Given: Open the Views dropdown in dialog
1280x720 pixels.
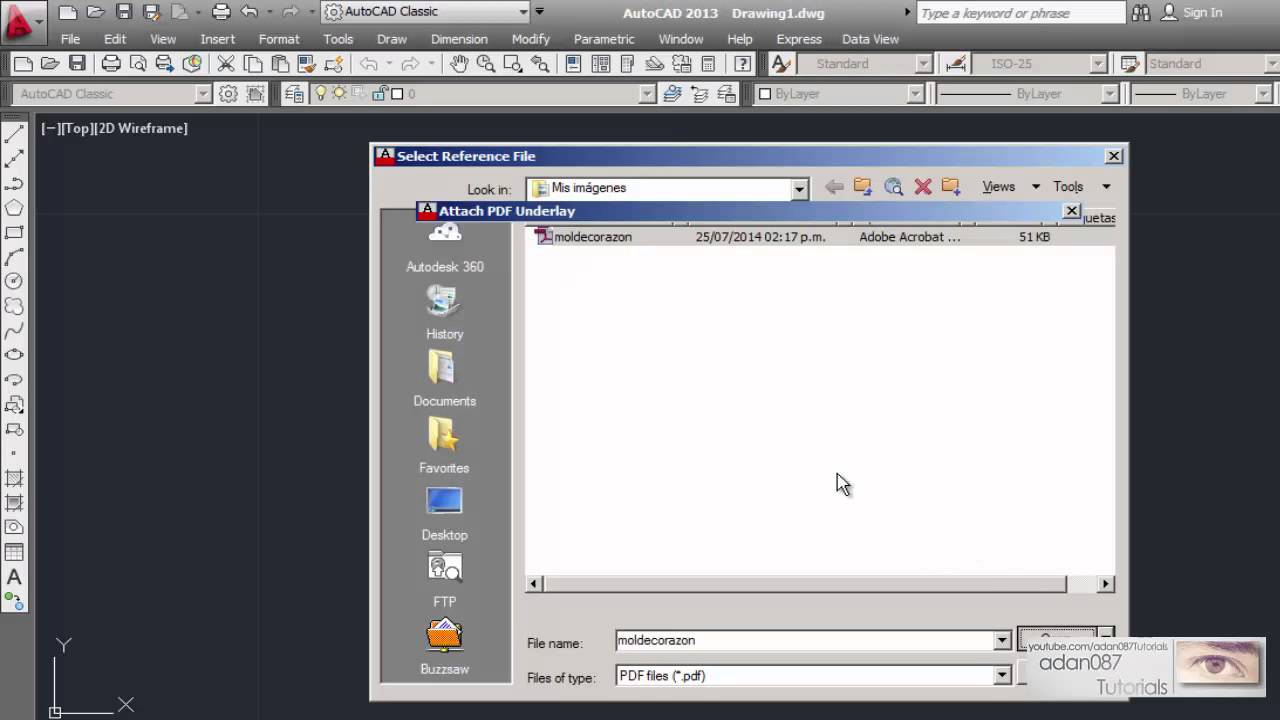Looking at the screenshot, I should pos(1010,187).
